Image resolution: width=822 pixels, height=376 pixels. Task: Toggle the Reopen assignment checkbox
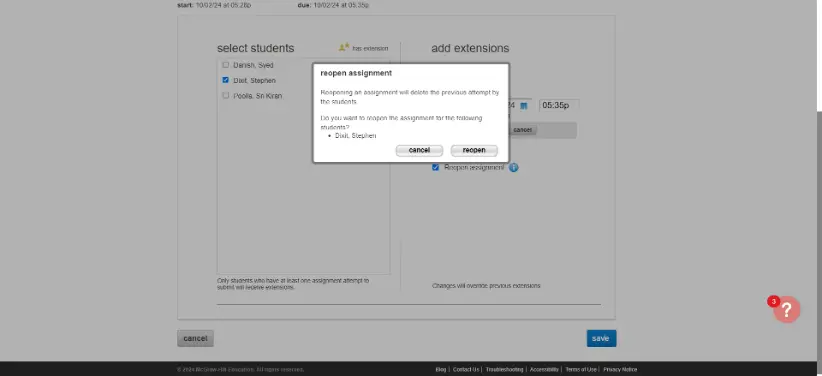click(x=435, y=167)
